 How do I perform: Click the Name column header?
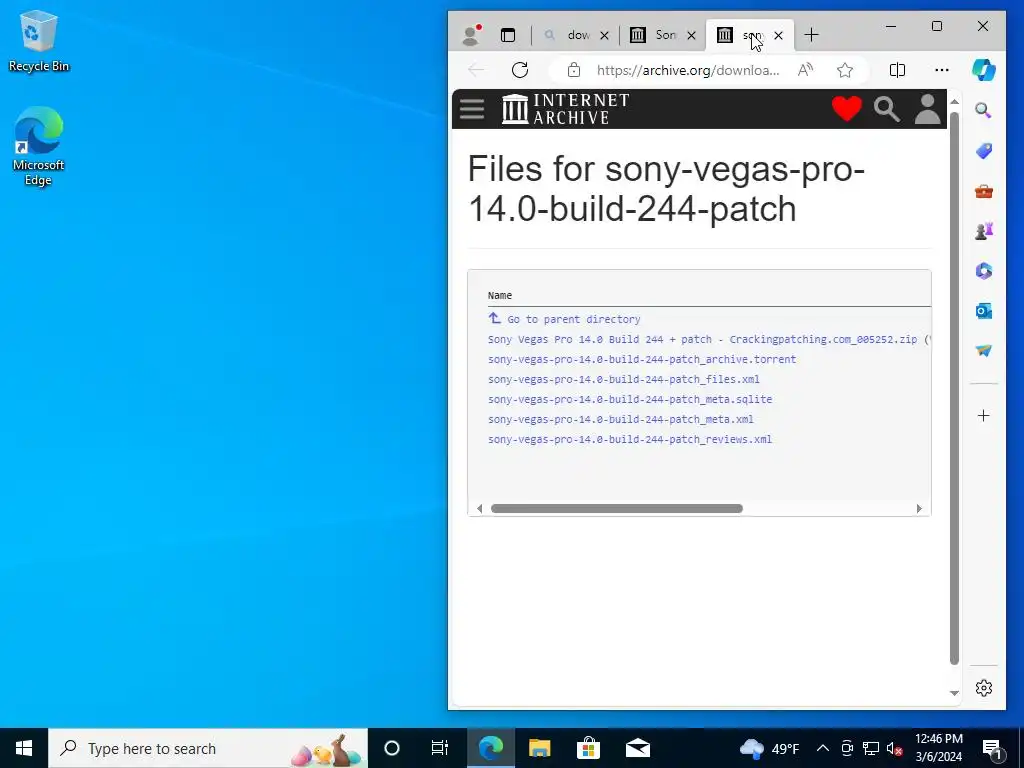[500, 295]
